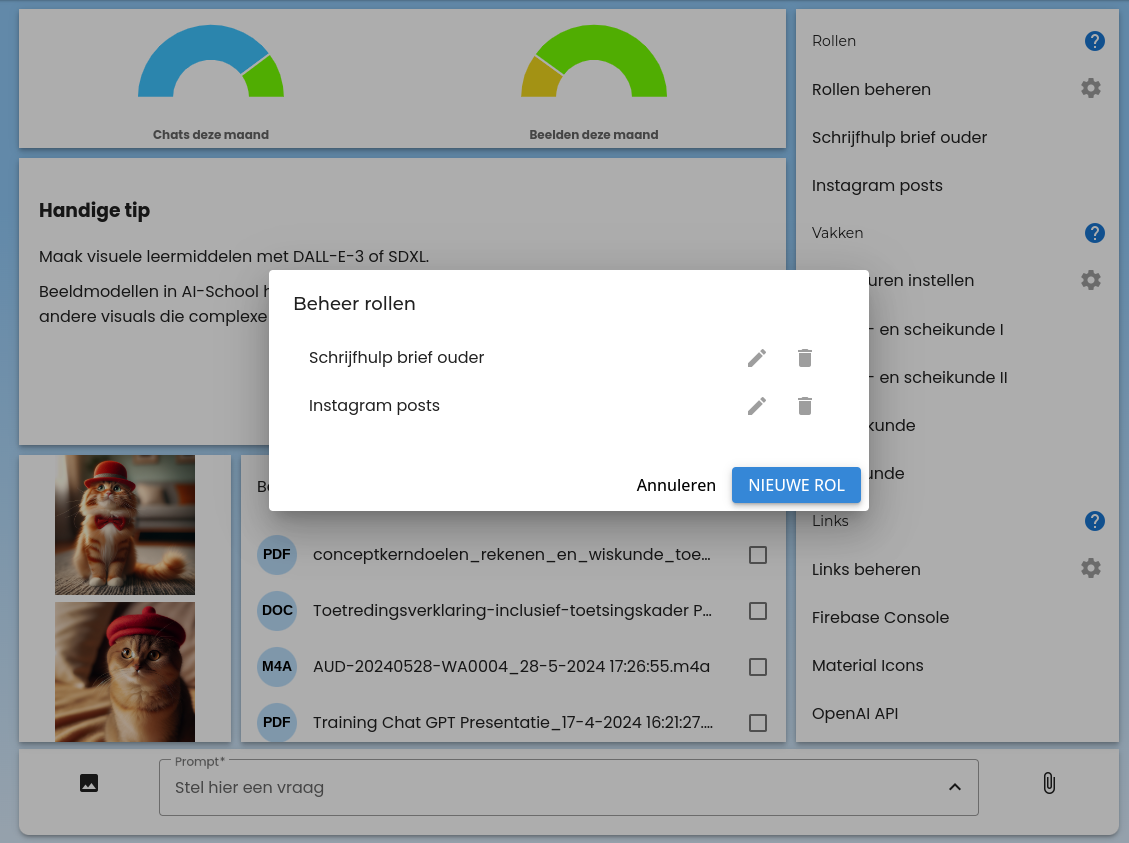Tick the Toetredingsverklaring DOC checkbox
The height and width of the screenshot is (843, 1129).
pos(758,611)
